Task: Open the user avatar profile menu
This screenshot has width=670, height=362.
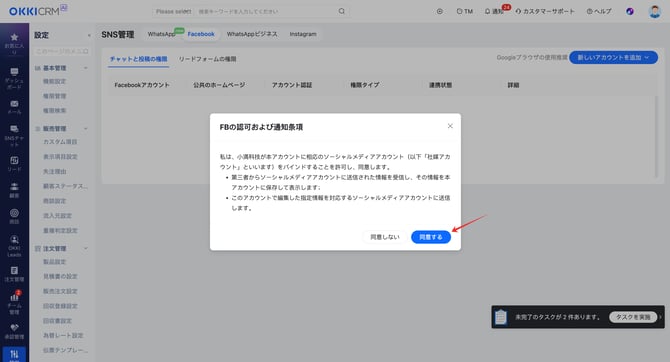Action: [655, 12]
